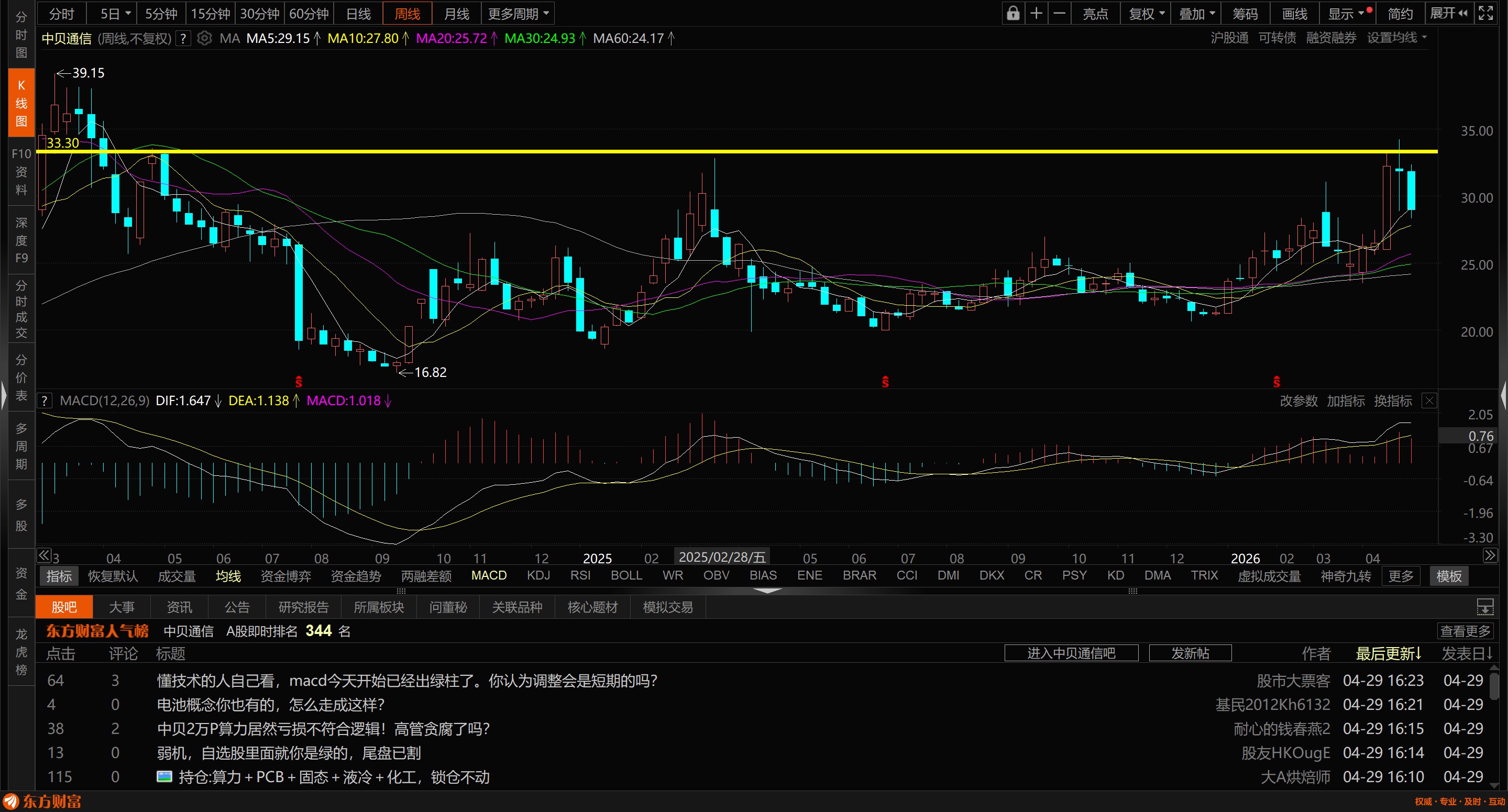Viewport: 1508px width, 812px height.
Task: Enable 神奇九转 indicator
Action: point(1345,576)
